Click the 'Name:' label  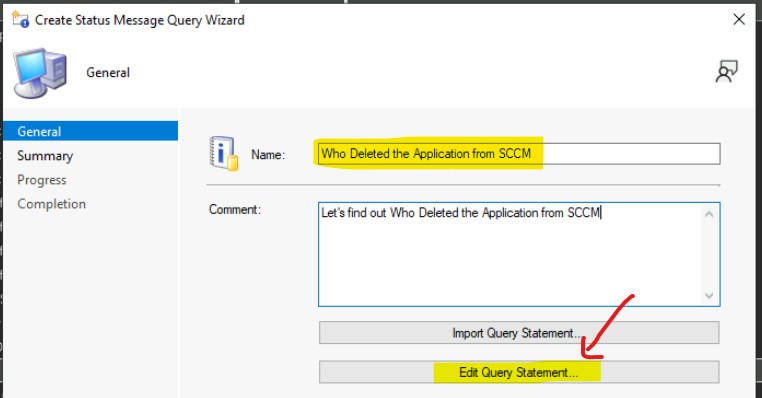pyautogui.click(x=268, y=155)
